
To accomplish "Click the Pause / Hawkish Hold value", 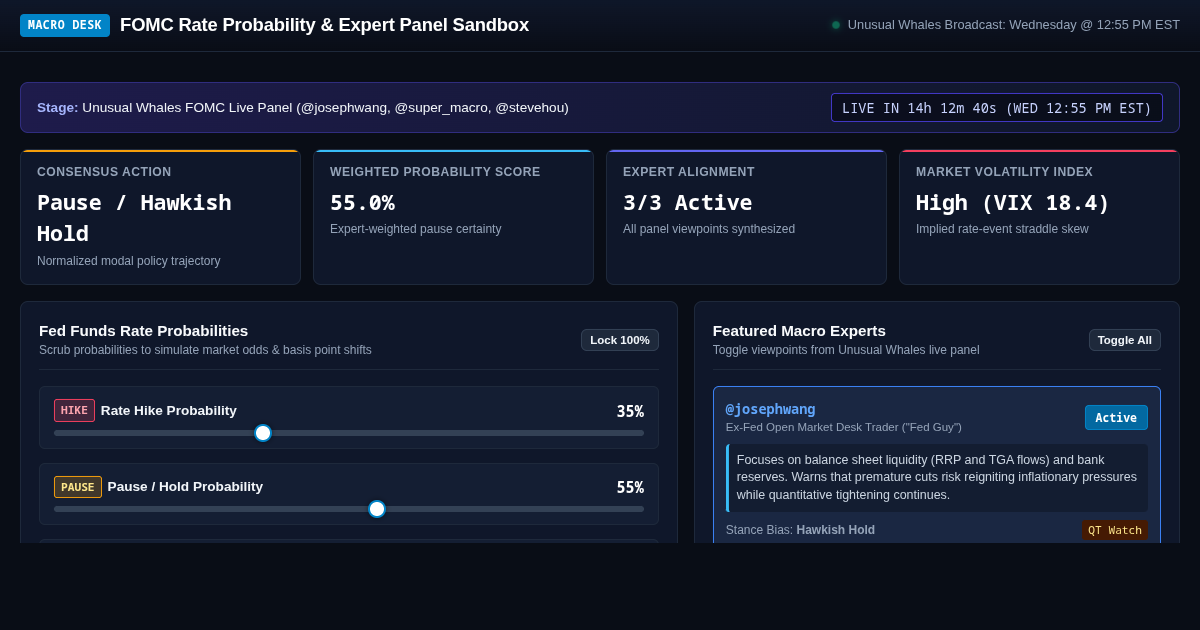I will pyautogui.click(x=134, y=218).
